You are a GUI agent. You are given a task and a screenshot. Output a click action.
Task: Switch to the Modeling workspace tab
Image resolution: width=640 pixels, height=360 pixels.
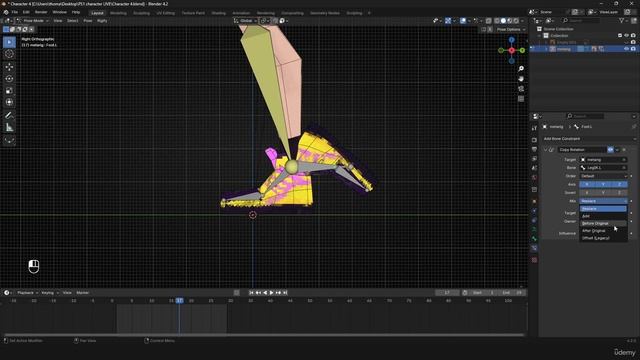coord(118,13)
